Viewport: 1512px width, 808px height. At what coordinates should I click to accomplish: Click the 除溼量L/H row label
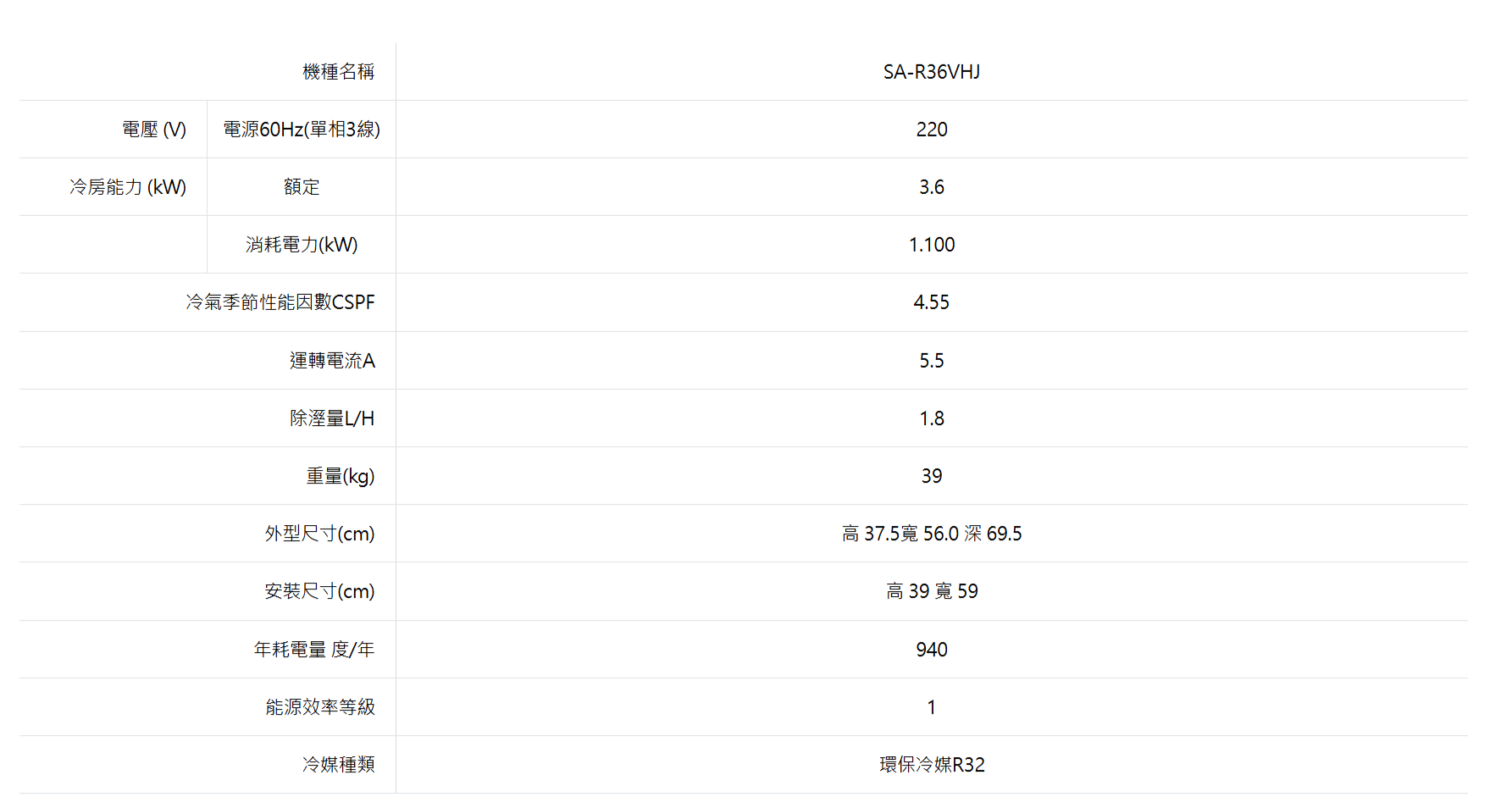coord(332,418)
